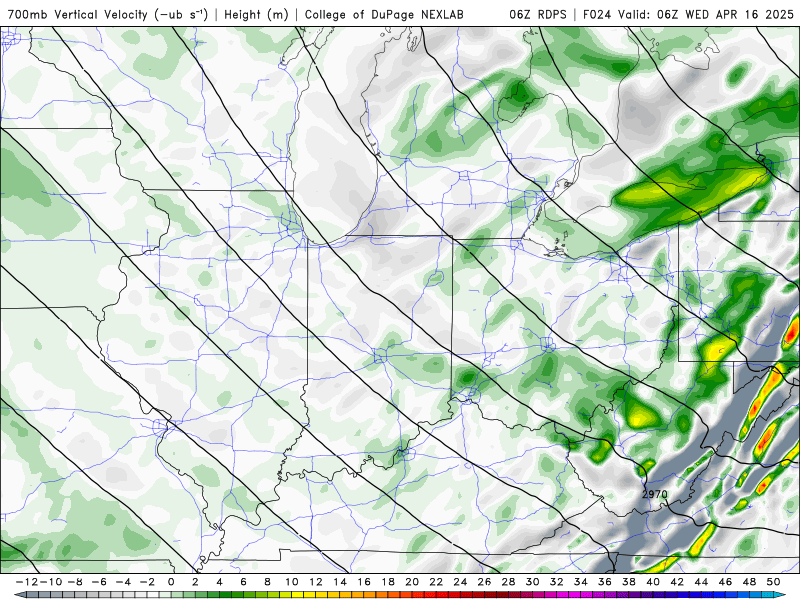Click the '2970' height contour label
800x600 pixels.
655,494
